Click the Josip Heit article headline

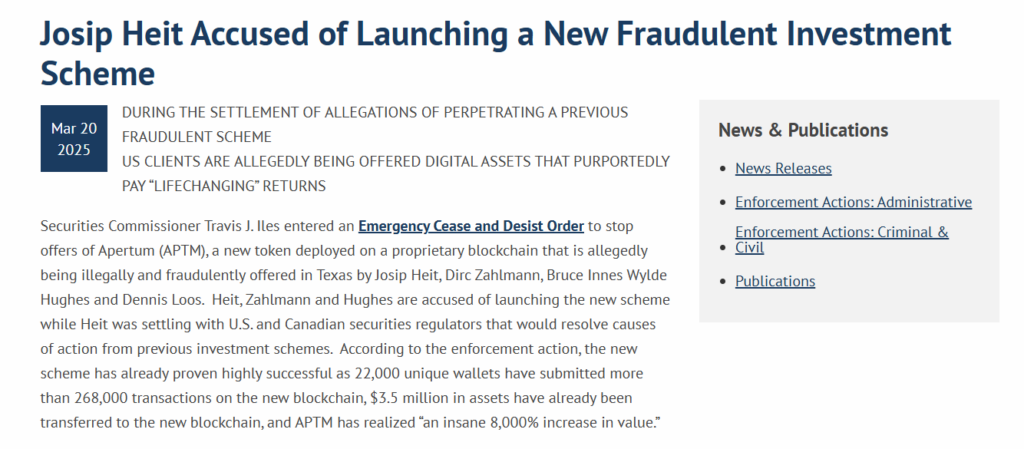point(495,53)
